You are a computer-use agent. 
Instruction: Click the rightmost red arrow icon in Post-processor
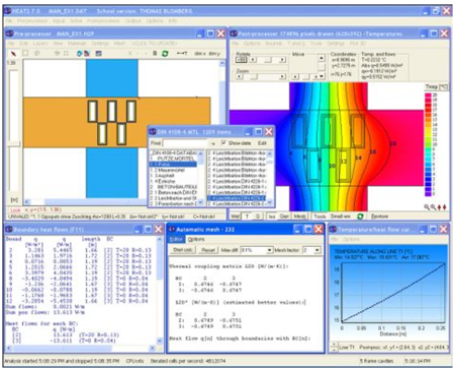[444, 207]
